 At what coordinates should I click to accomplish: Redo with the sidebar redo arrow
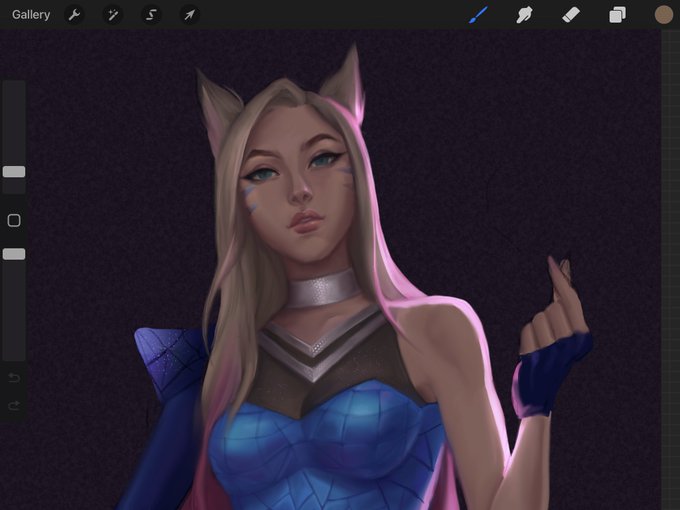pos(14,405)
